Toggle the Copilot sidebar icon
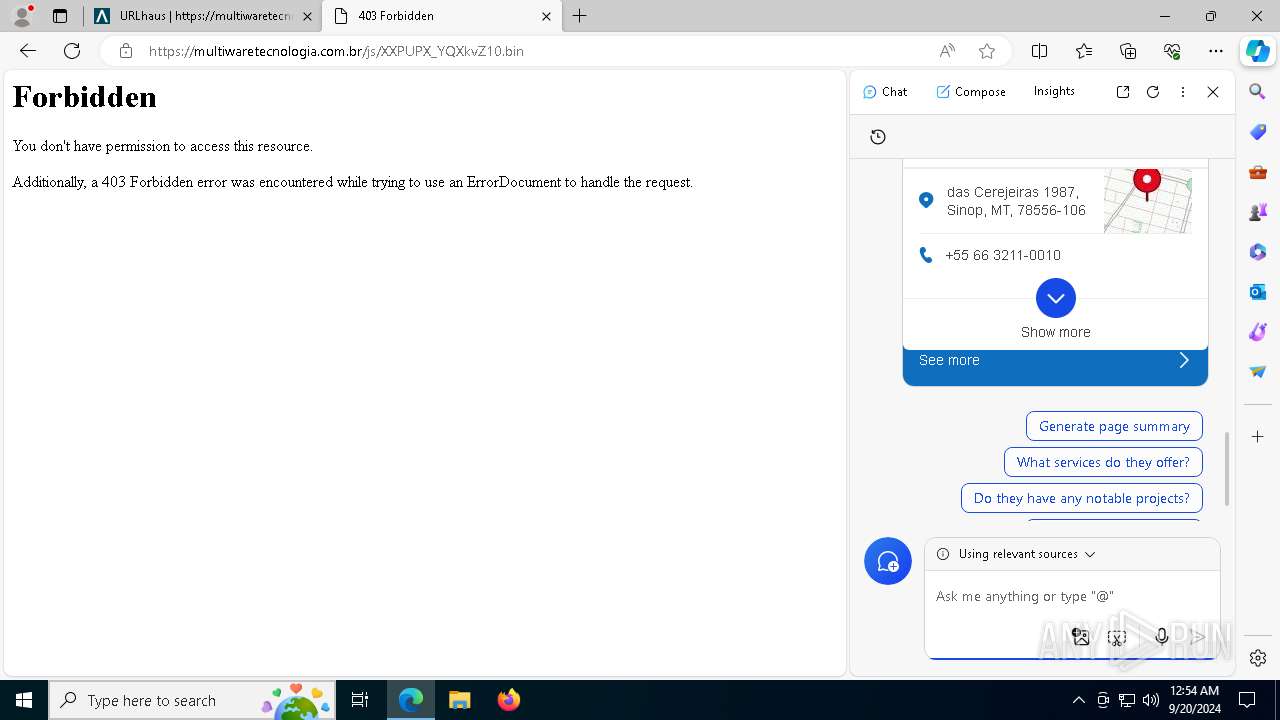This screenshot has width=1280, height=720. pyautogui.click(x=1258, y=51)
